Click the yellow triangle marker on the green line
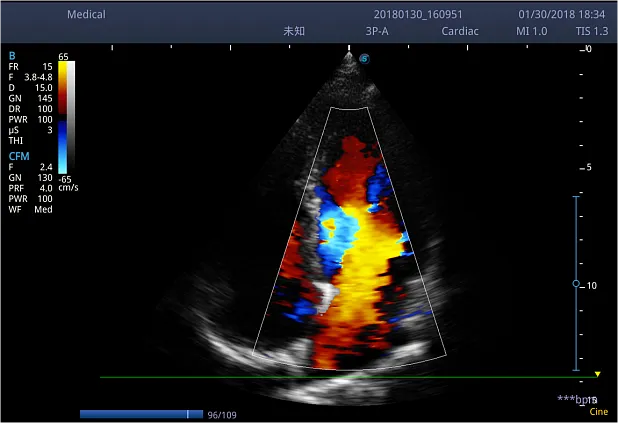The image size is (618, 423). [x=597, y=374]
